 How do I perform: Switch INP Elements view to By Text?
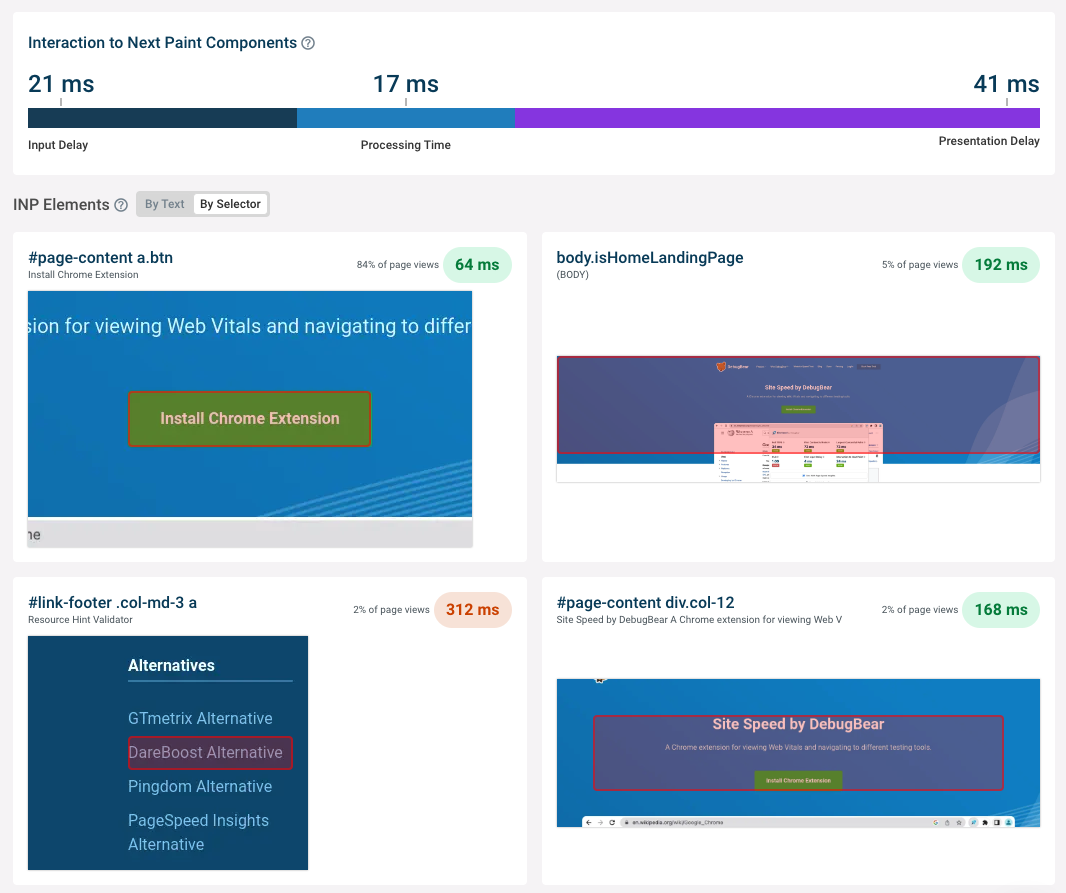click(x=165, y=204)
